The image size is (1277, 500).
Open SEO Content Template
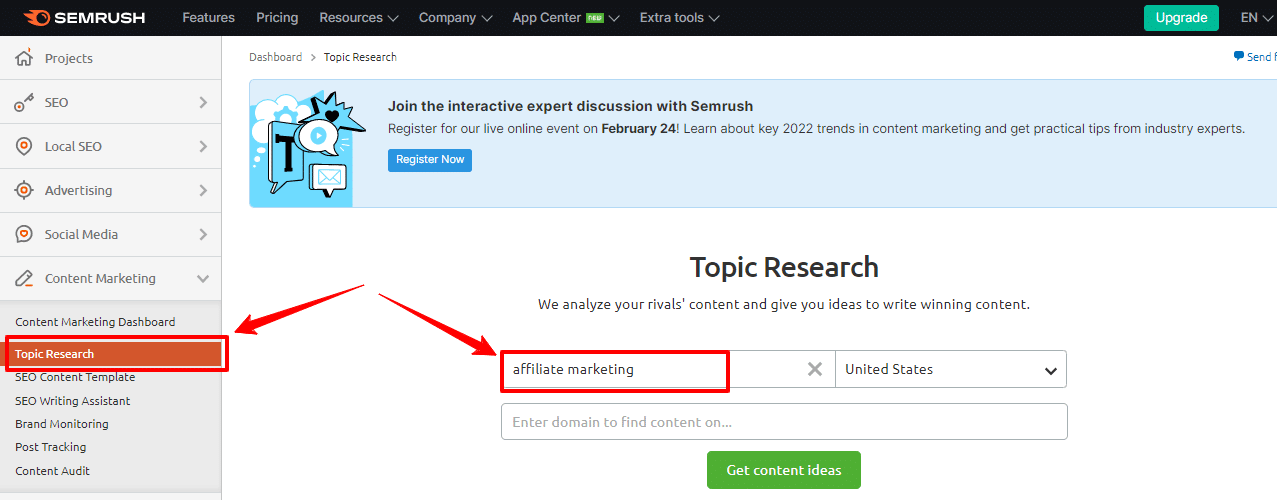pos(75,377)
